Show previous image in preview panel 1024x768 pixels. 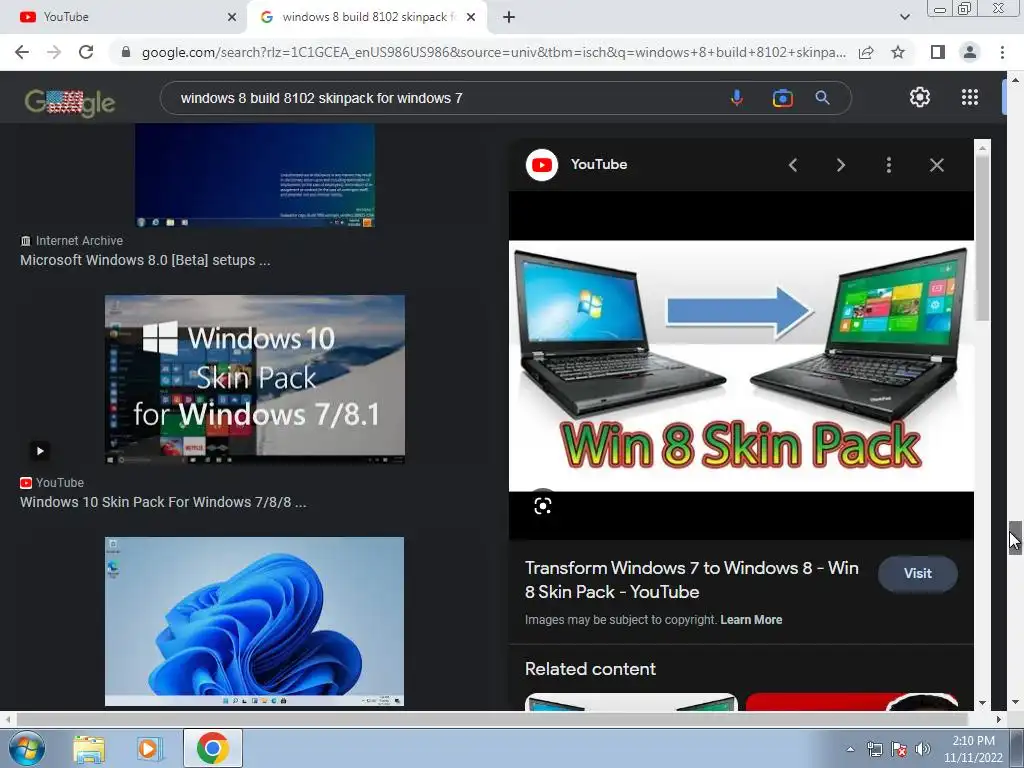click(x=793, y=165)
